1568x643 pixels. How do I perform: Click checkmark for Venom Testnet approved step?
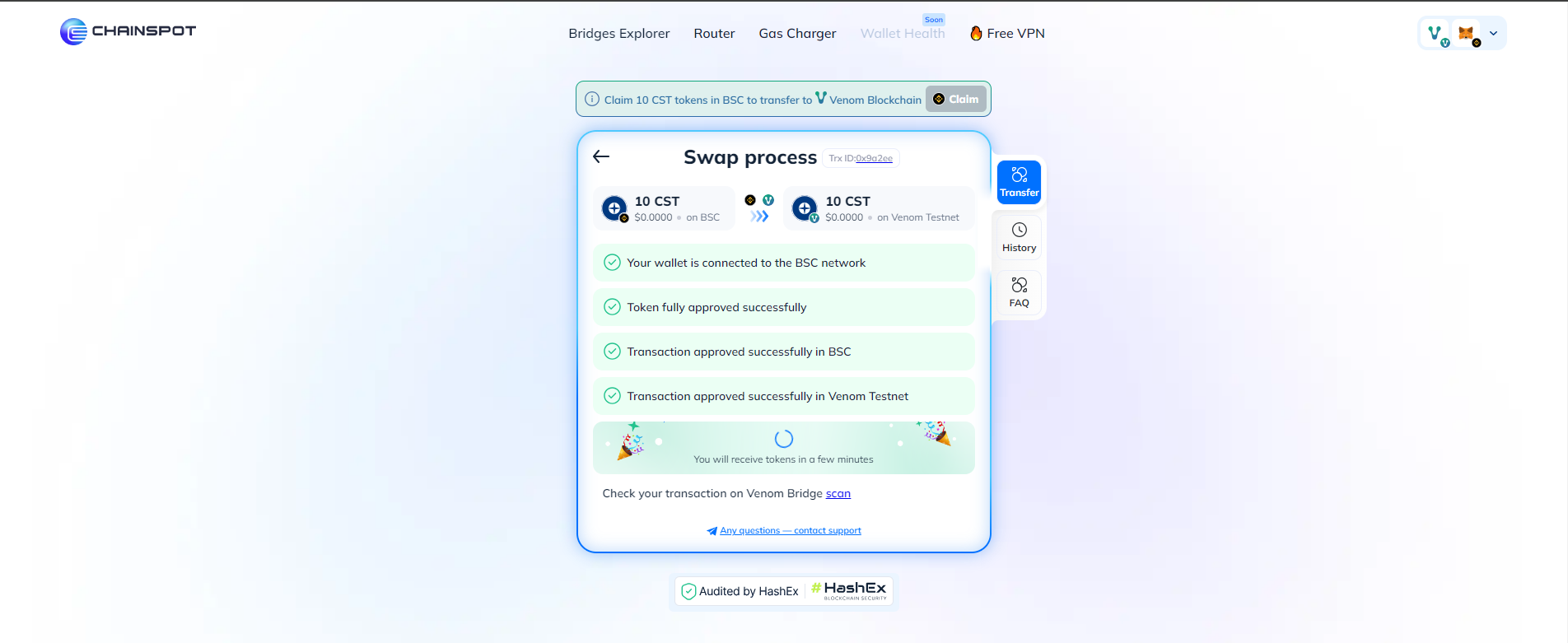tap(612, 396)
